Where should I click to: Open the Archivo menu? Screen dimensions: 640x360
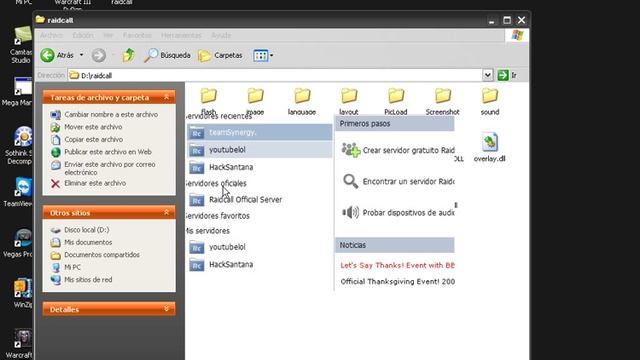(51, 36)
